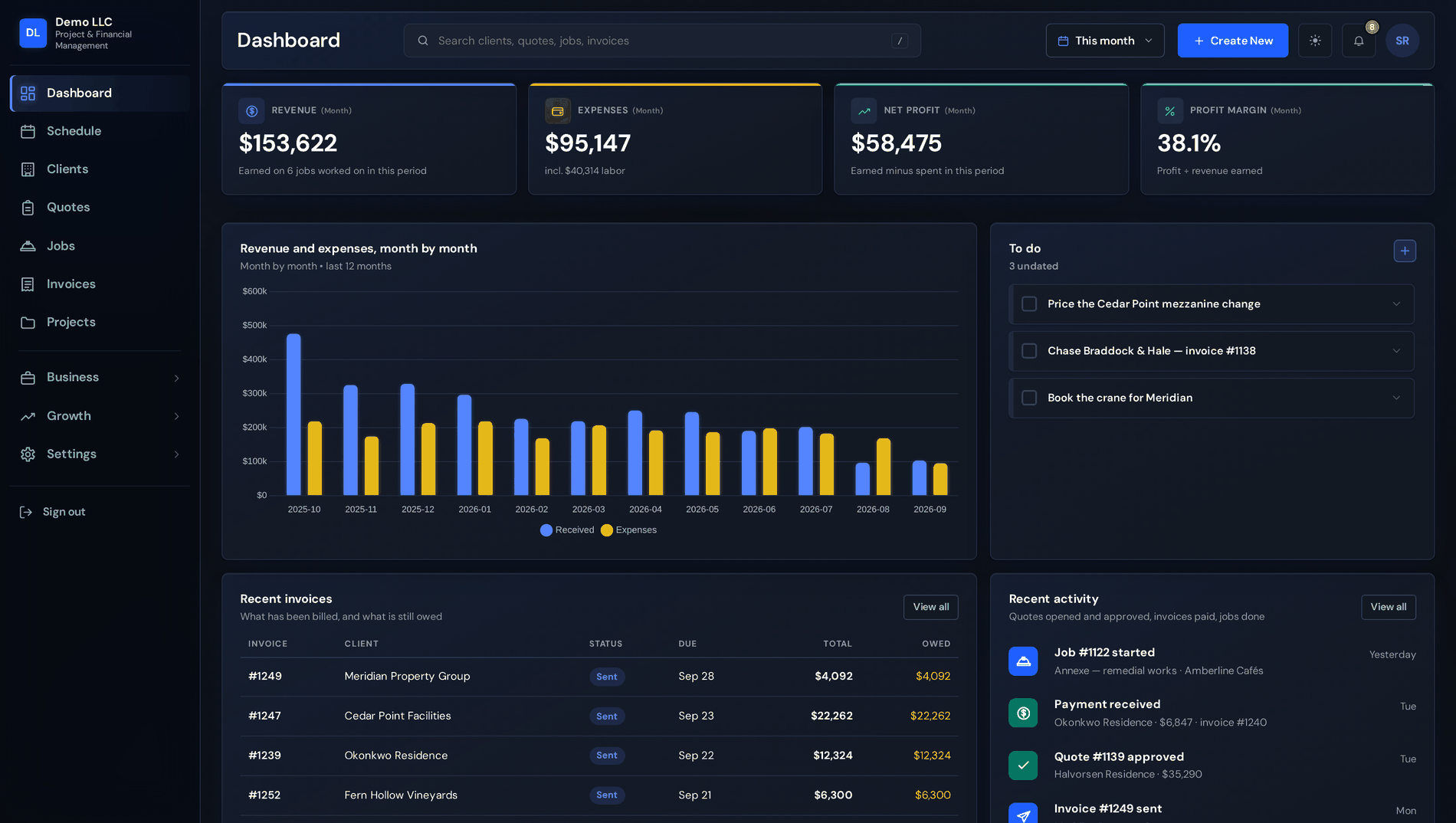
Task: Expand the Growth sidebar section
Action: click(x=176, y=416)
